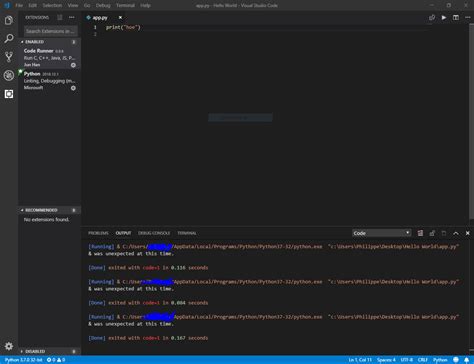474x364 pixels.
Task: Switch to the OUTPUT panel tab
Action: coord(123,233)
